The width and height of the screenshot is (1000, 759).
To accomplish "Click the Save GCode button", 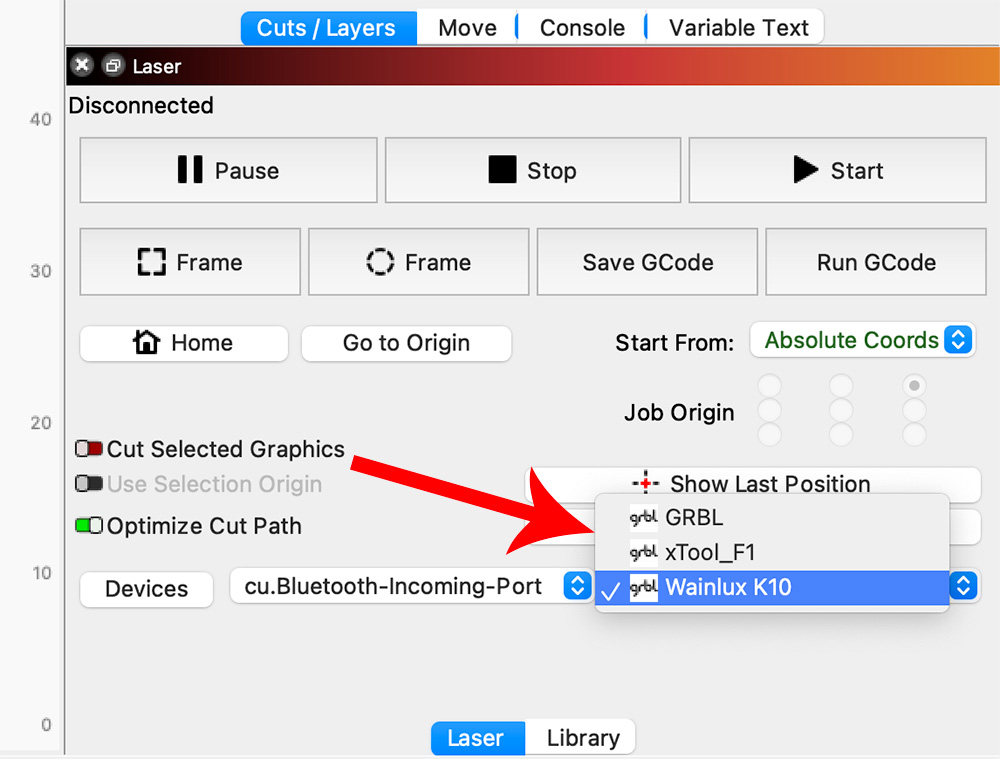I will pyautogui.click(x=648, y=262).
